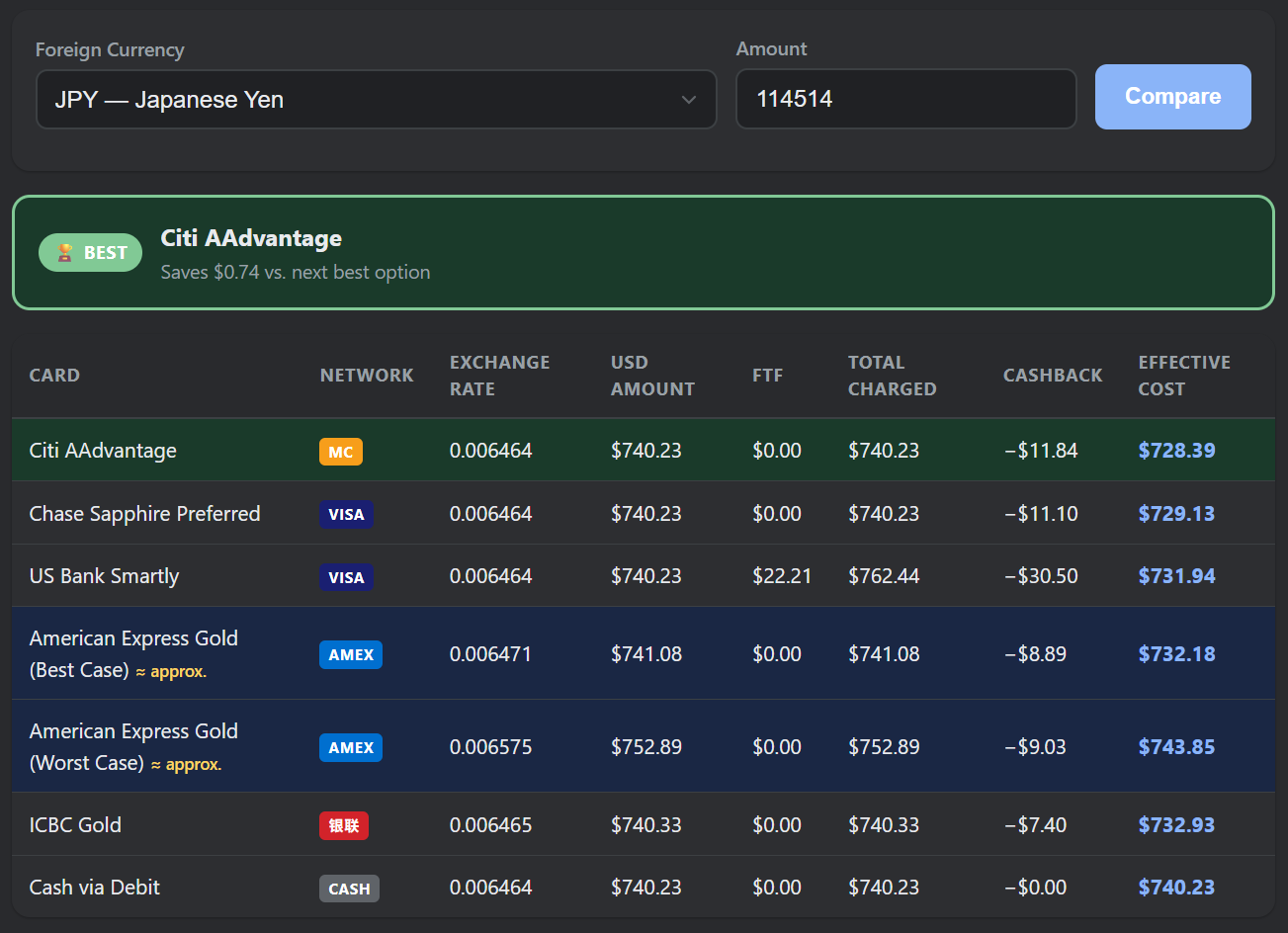Click the Compare button
The width and height of the screenshot is (1288, 933).
(x=1173, y=97)
